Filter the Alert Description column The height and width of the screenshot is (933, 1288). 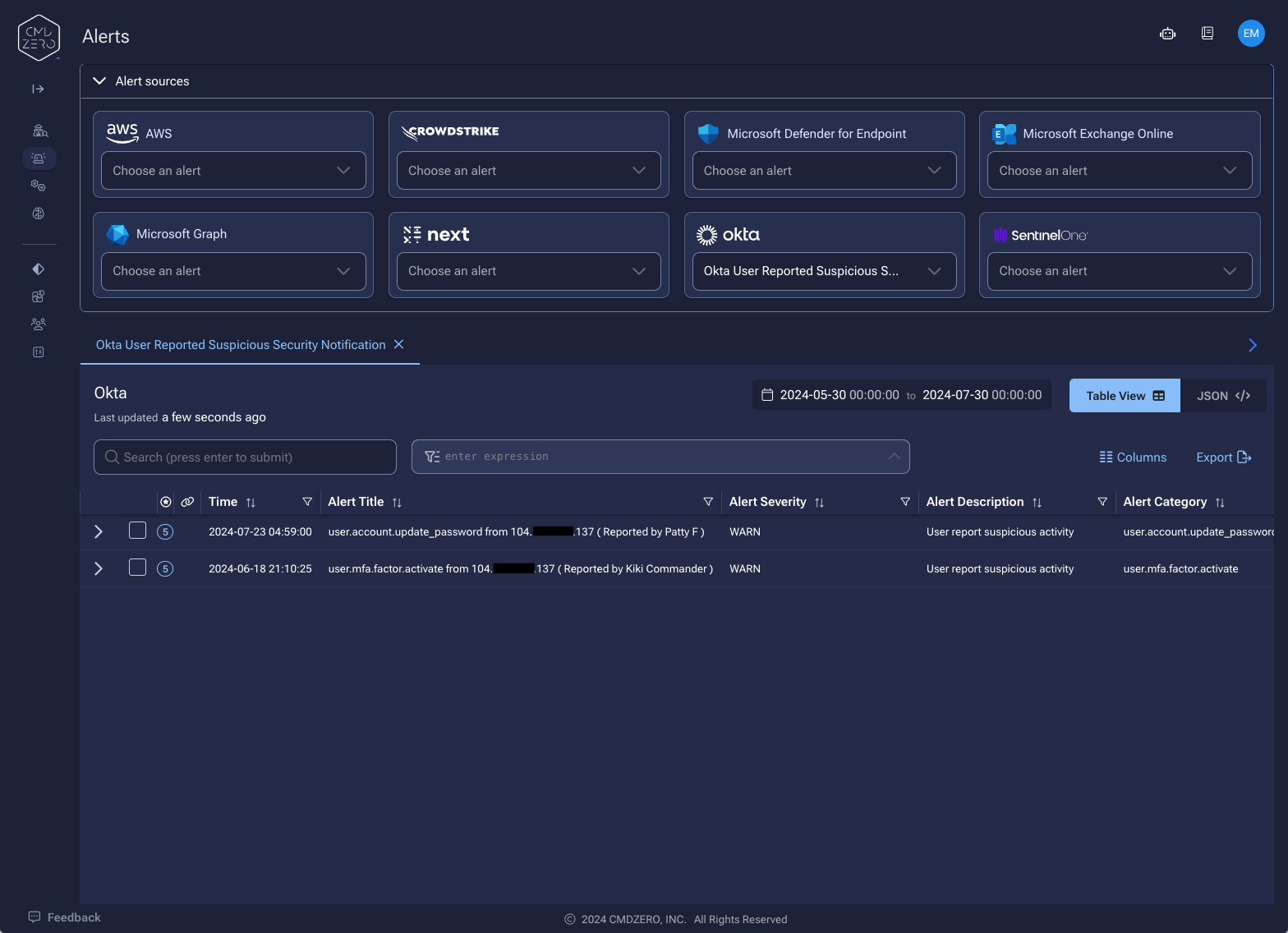tap(1102, 502)
